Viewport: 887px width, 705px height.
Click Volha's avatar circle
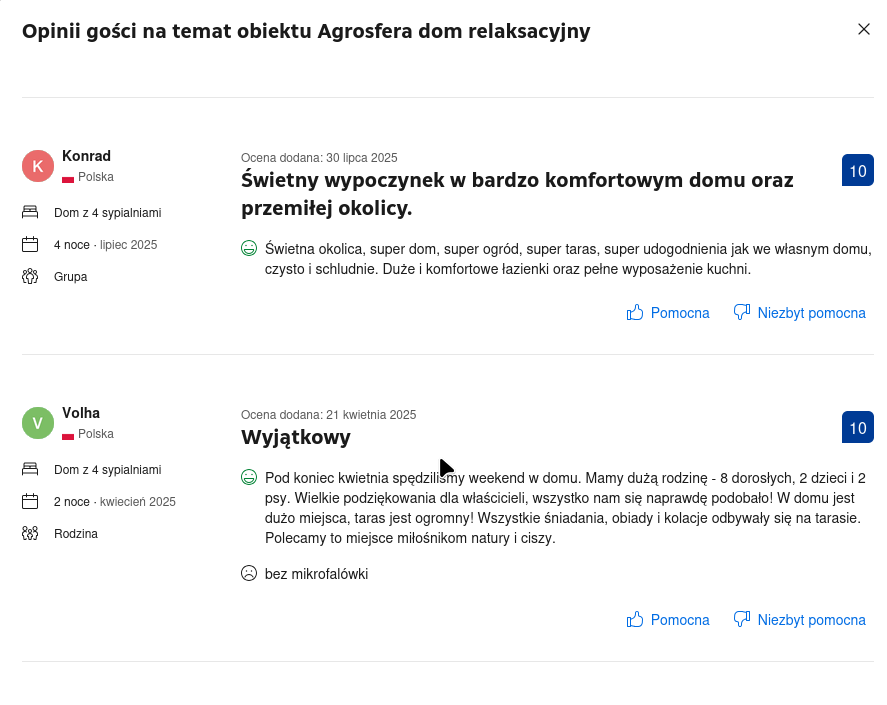(x=38, y=423)
